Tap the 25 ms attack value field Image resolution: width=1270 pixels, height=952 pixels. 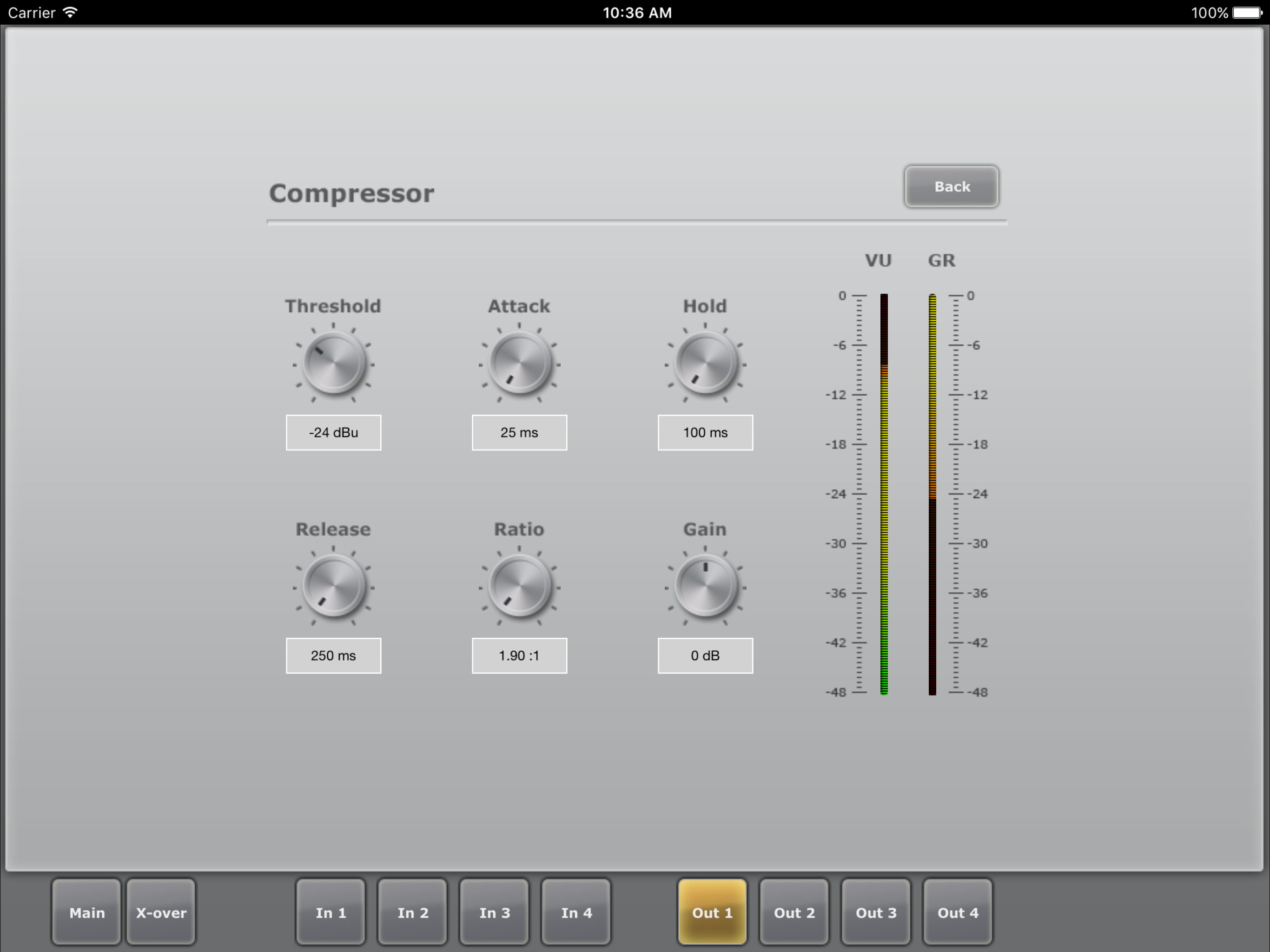520,432
